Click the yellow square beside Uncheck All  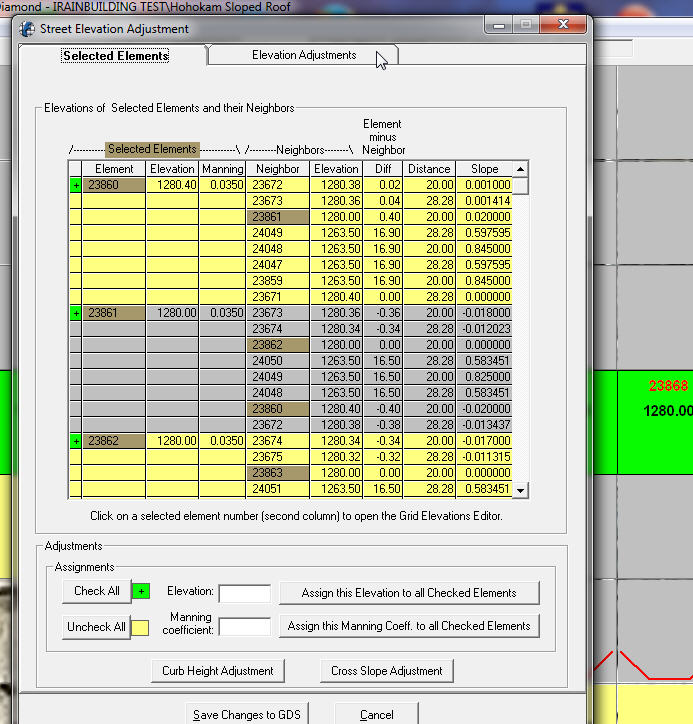(x=141, y=627)
